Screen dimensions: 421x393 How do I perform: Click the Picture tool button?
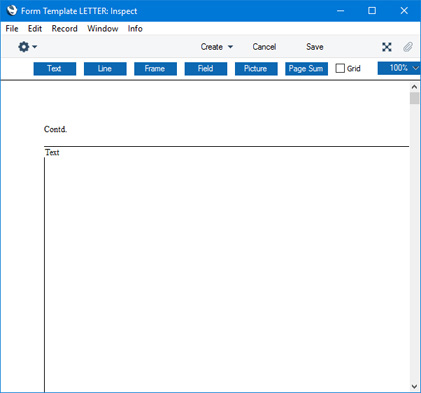click(x=256, y=69)
